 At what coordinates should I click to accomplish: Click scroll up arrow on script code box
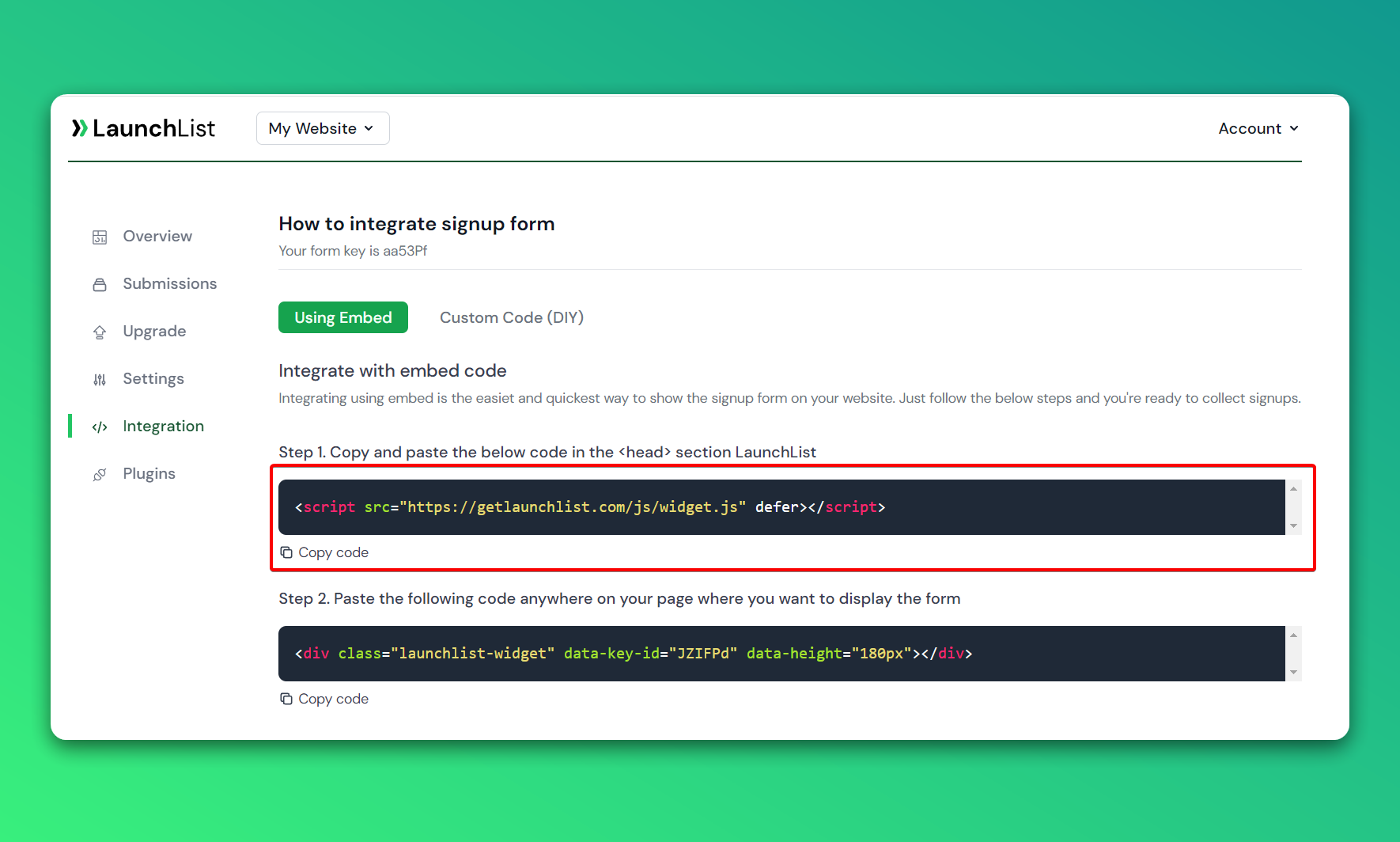tap(1293, 488)
